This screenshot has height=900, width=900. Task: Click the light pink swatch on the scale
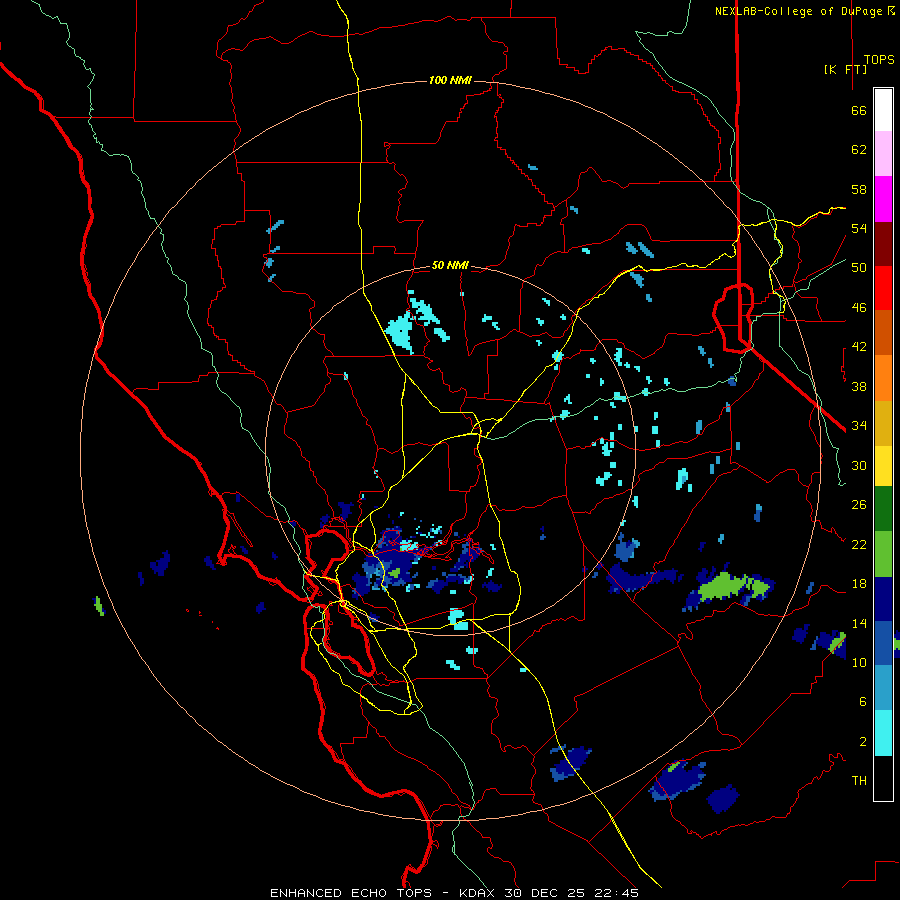(883, 154)
